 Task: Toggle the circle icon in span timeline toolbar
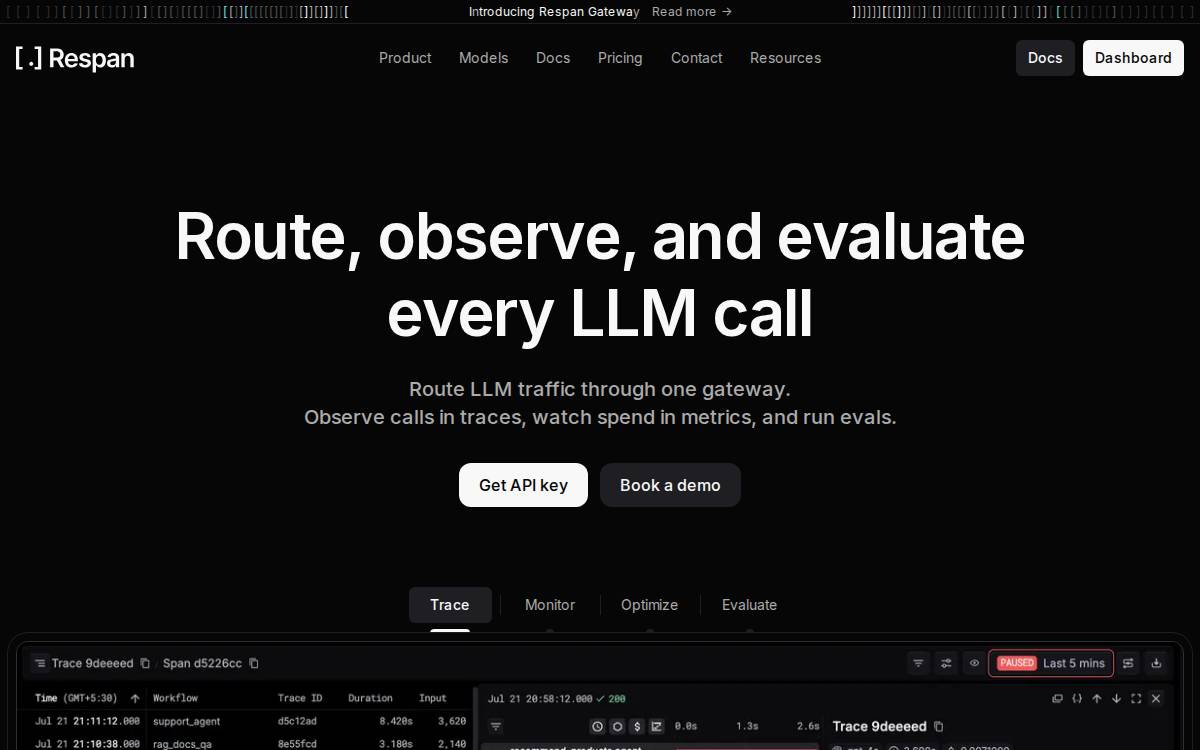coord(617,726)
